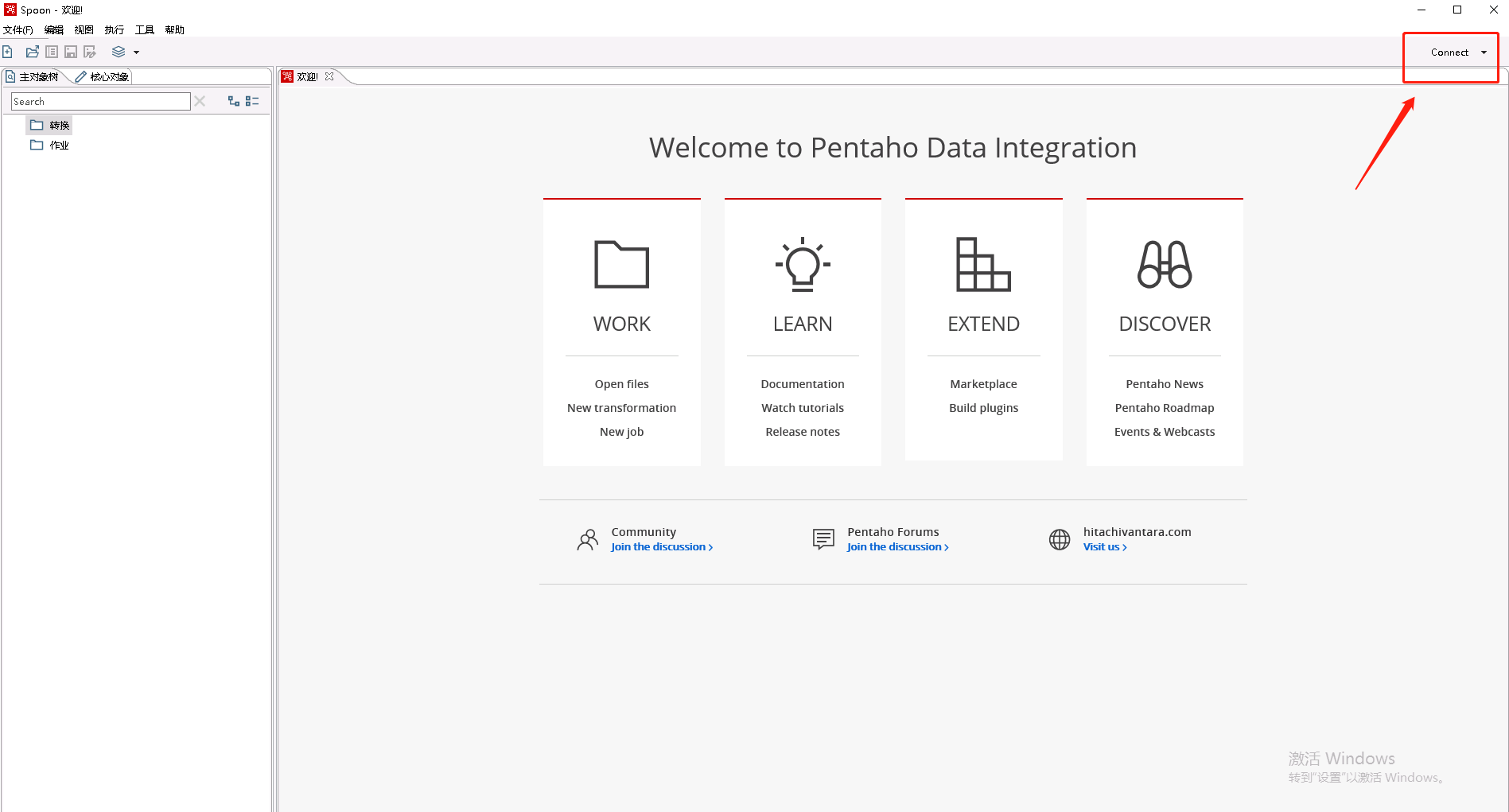Click the New transformation link
Viewport: 1509px width, 812px height.
(622, 408)
